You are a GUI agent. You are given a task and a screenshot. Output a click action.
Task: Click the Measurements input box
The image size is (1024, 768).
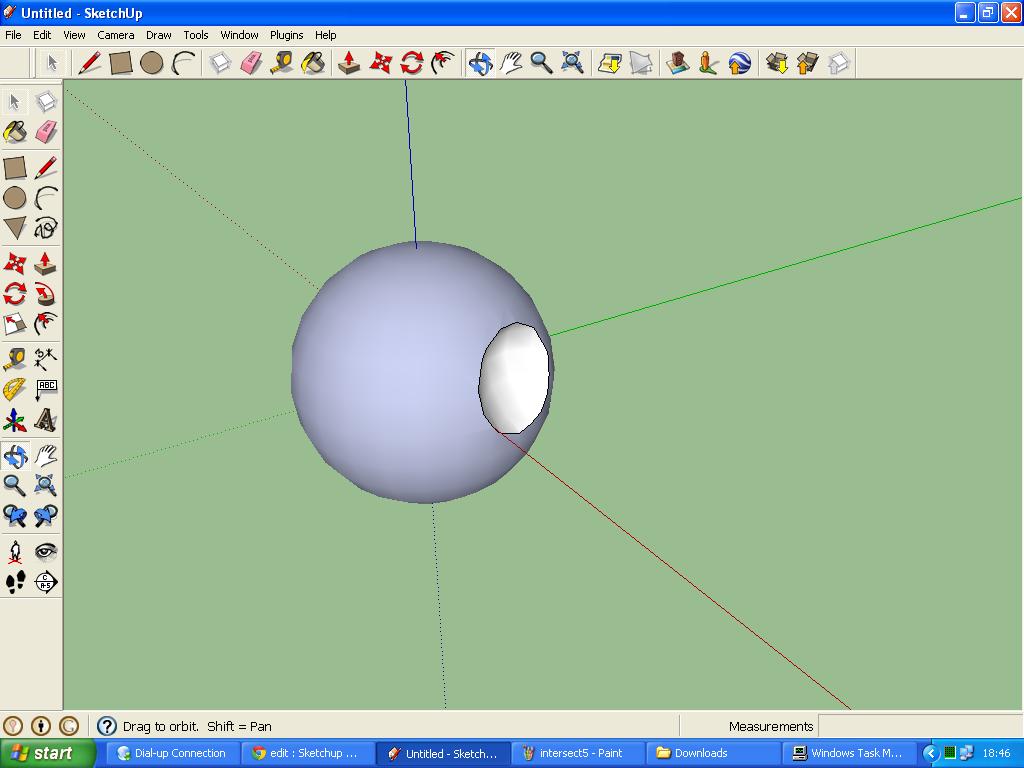(920, 726)
